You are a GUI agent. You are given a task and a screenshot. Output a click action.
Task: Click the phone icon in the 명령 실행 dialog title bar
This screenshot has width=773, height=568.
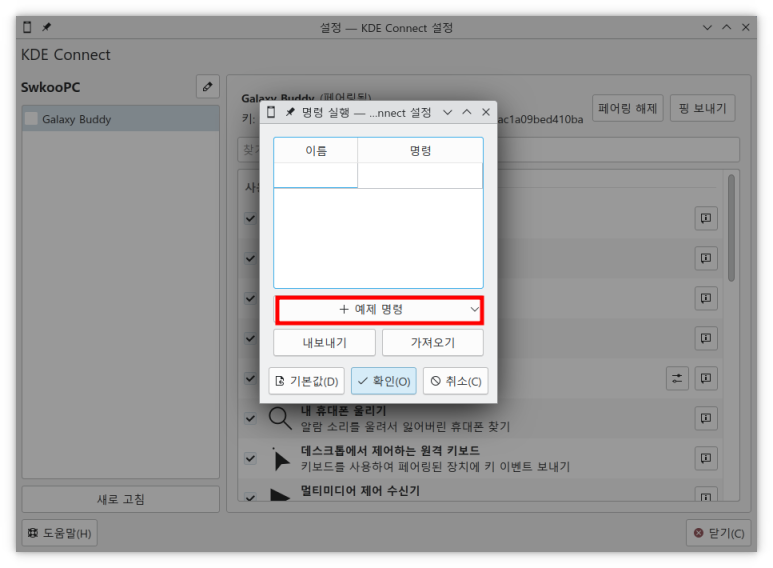[x=271, y=112]
